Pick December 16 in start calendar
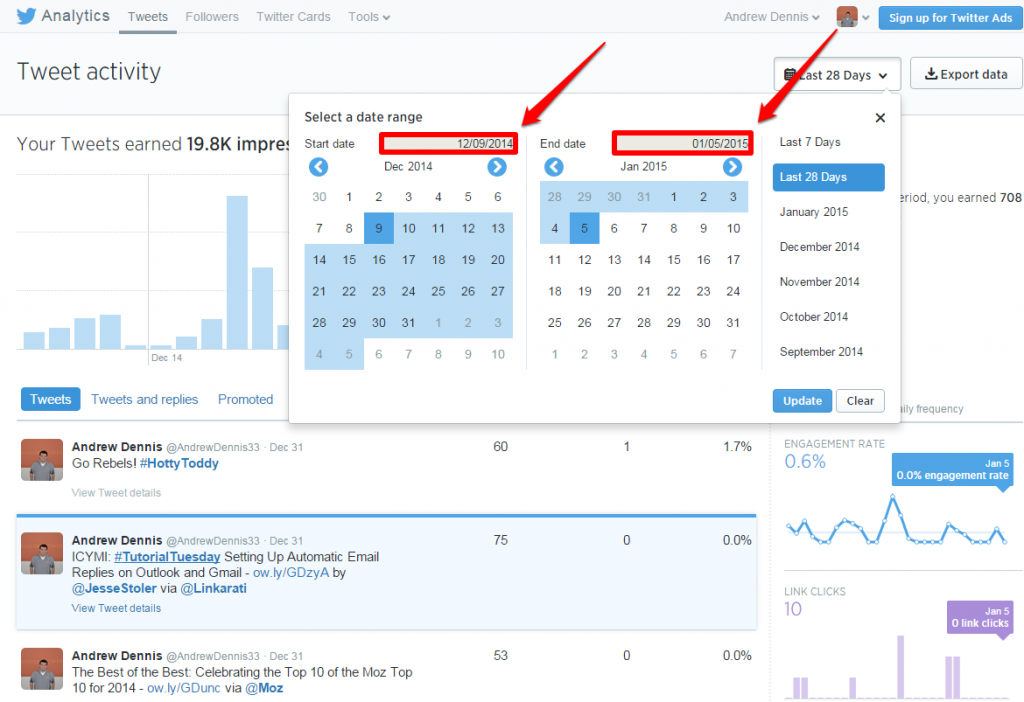 379,260
